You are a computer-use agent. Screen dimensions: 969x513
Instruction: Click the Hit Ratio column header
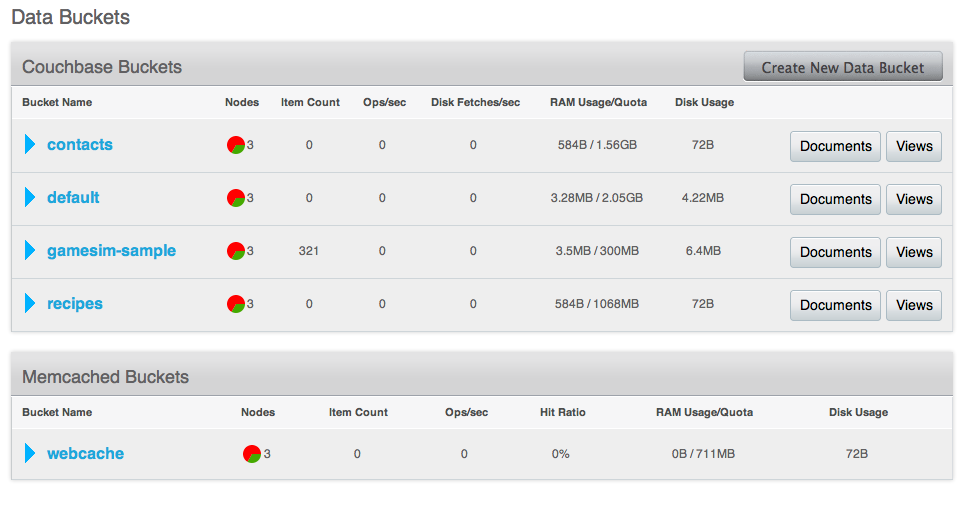[562, 412]
